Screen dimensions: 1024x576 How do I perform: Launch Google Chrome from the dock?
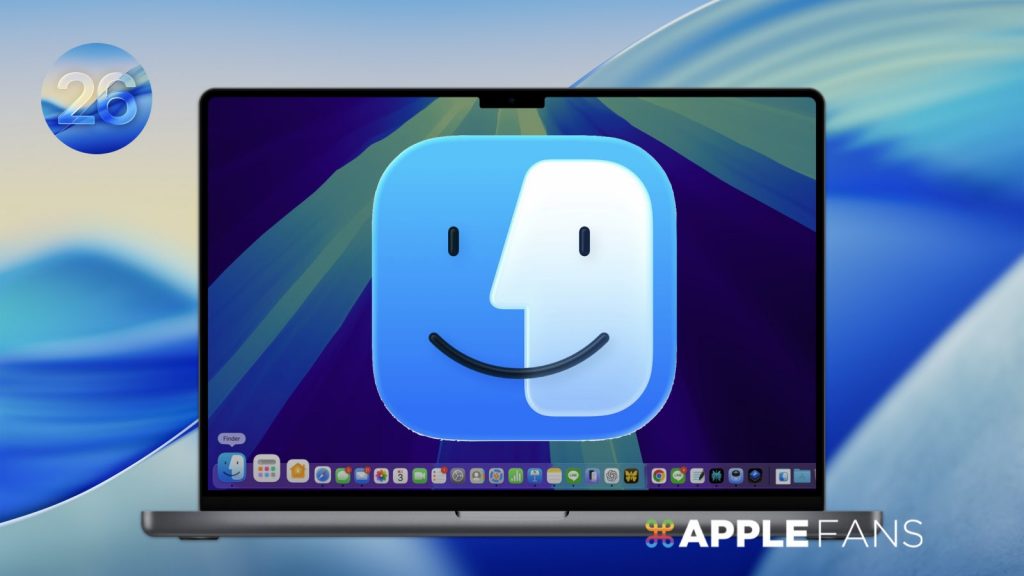coord(659,476)
